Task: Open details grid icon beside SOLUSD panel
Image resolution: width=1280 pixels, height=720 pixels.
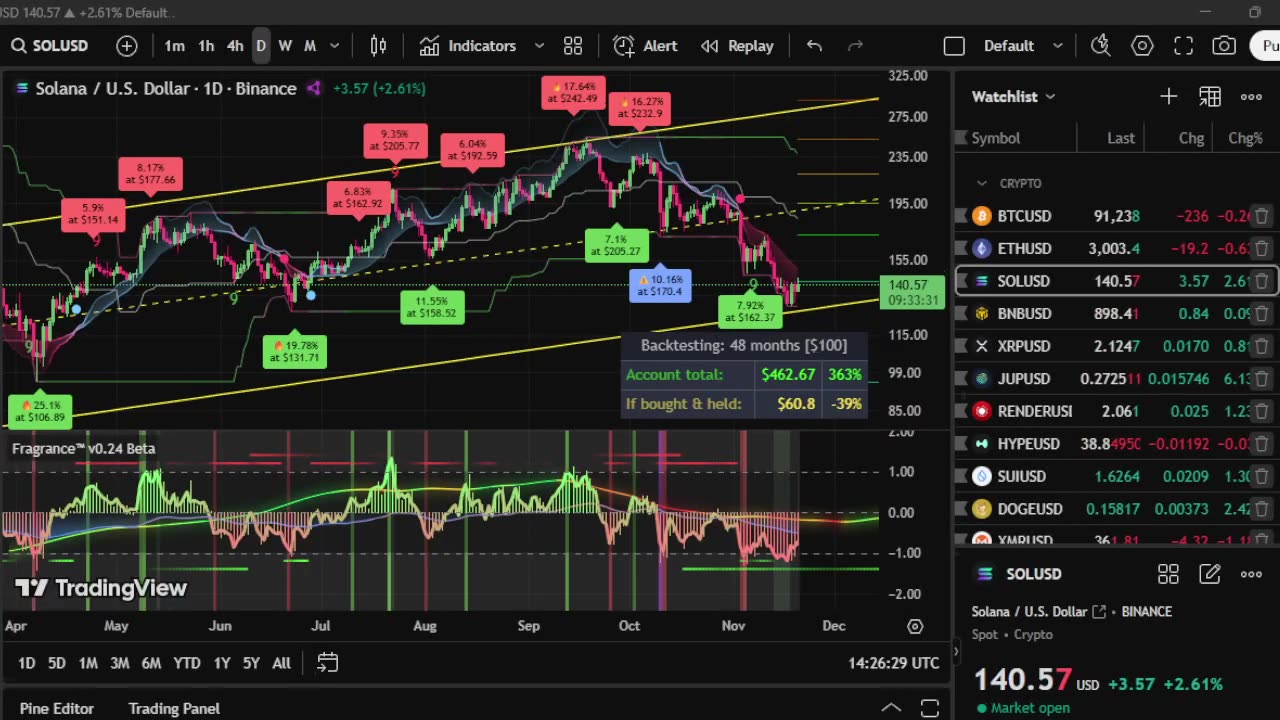Action: (1168, 574)
